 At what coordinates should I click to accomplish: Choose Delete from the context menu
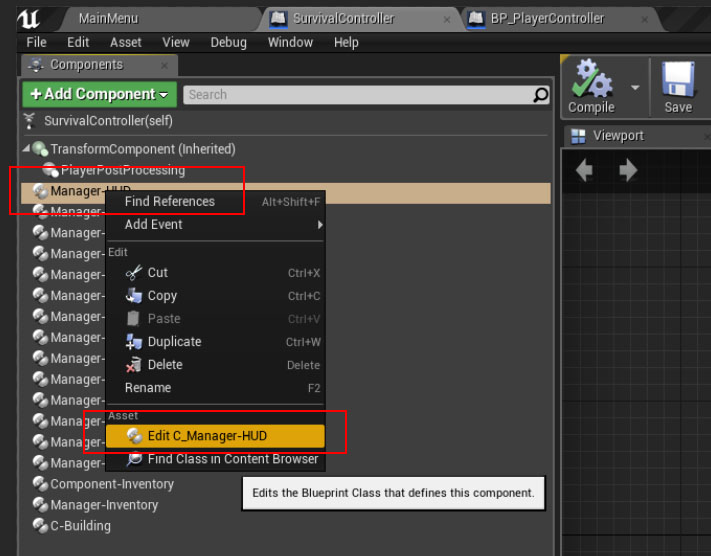pos(165,364)
